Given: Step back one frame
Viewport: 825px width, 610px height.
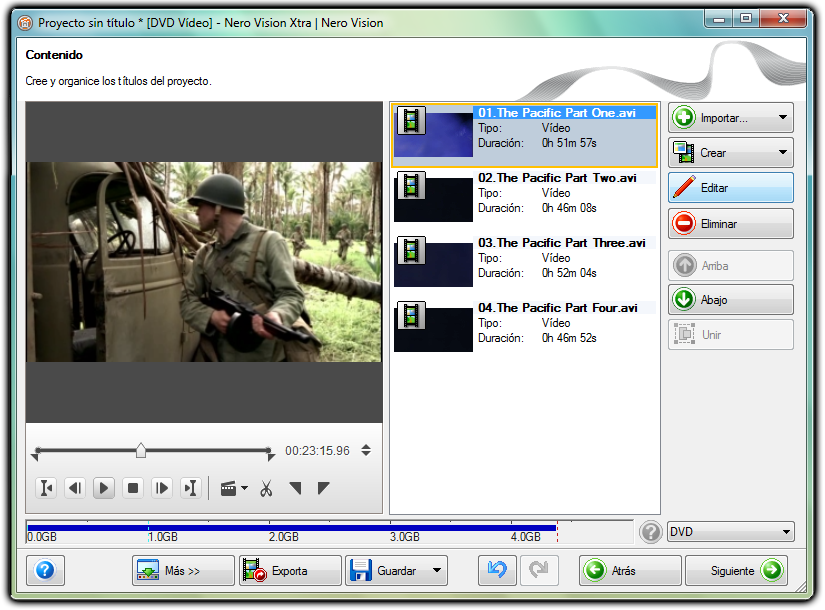Looking at the screenshot, I should [x=75, y=488].
